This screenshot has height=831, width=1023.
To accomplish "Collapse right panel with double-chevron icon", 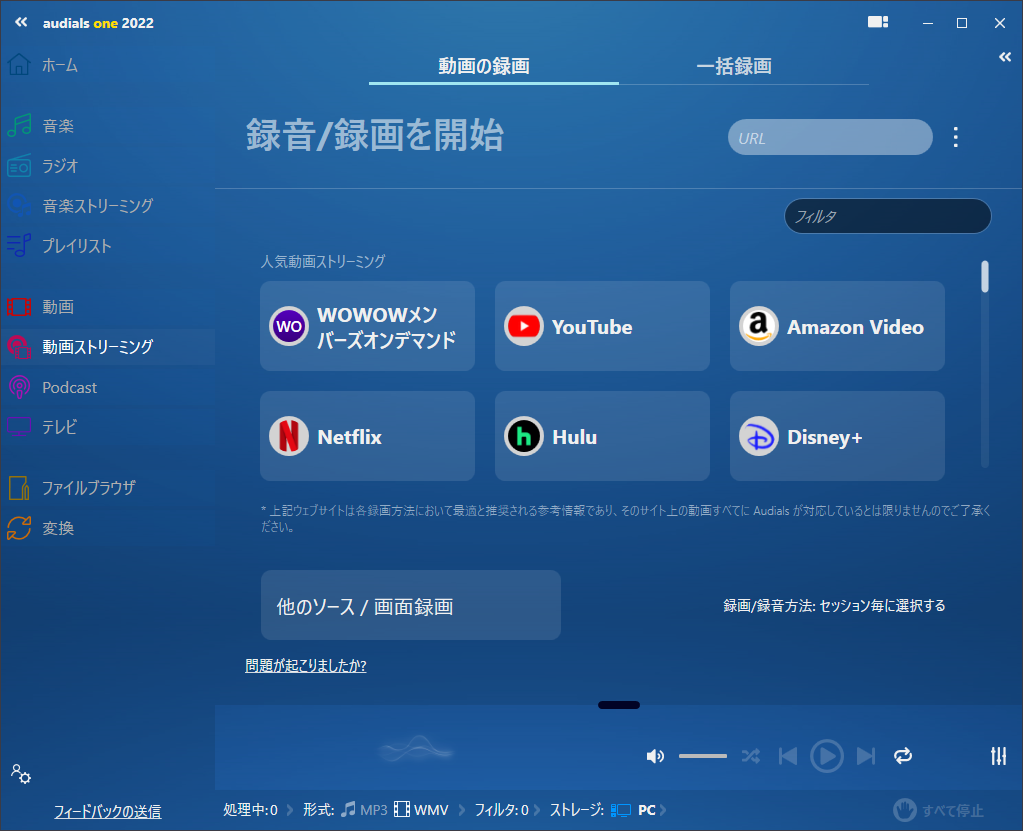I will (x=1005, y=57).
